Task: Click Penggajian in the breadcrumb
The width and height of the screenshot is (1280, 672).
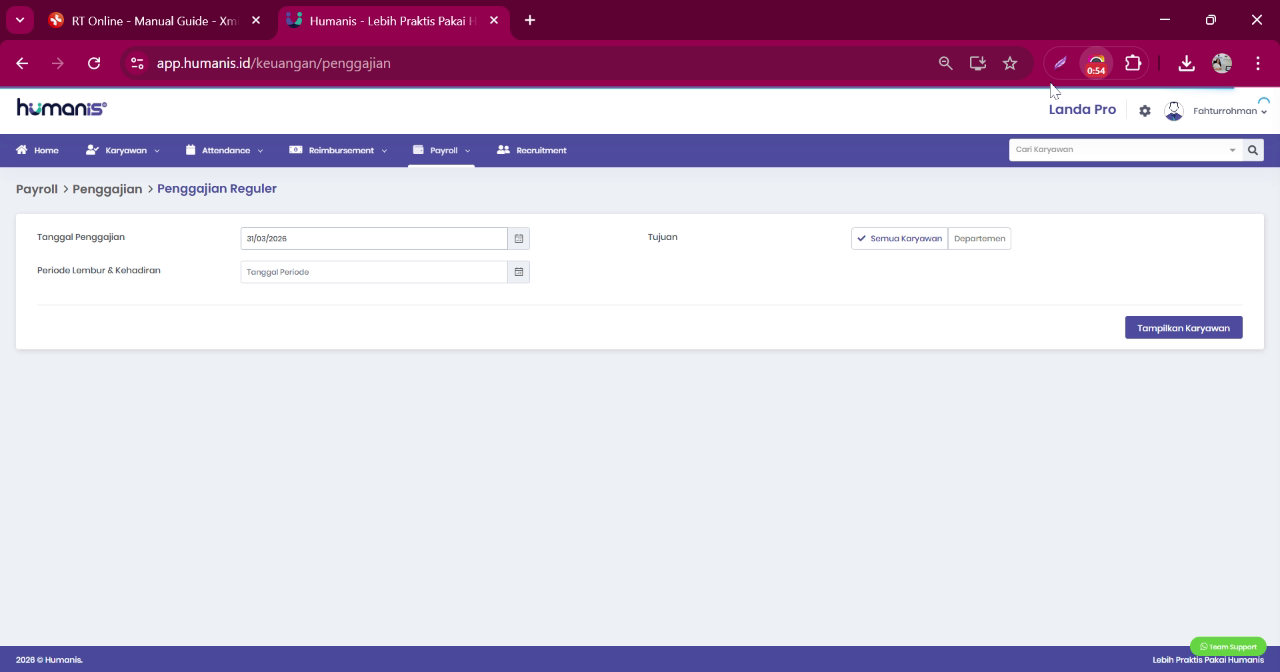Action: point(107,189)
